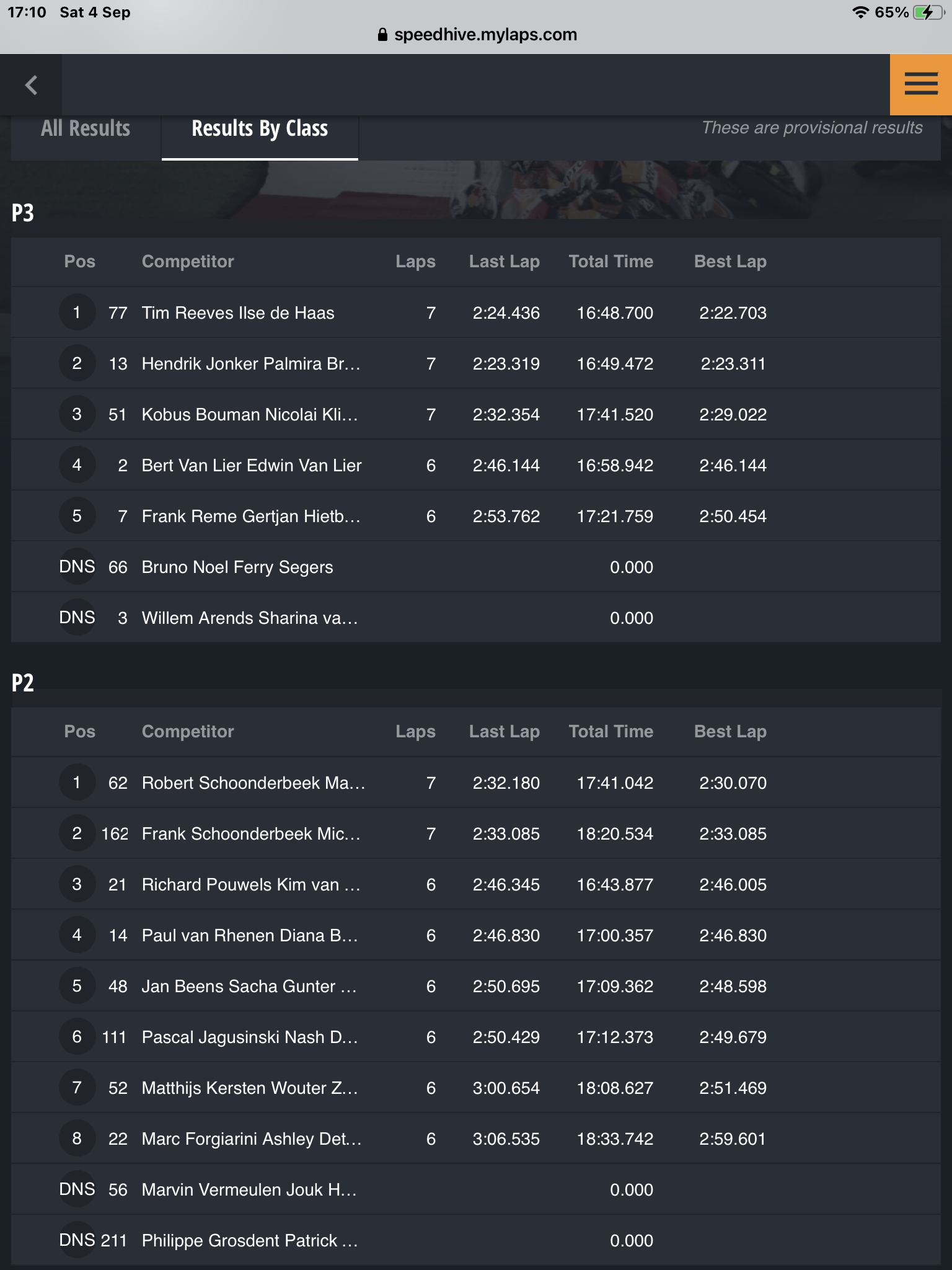Sort P3 table by Laps header

pos(415,261)
